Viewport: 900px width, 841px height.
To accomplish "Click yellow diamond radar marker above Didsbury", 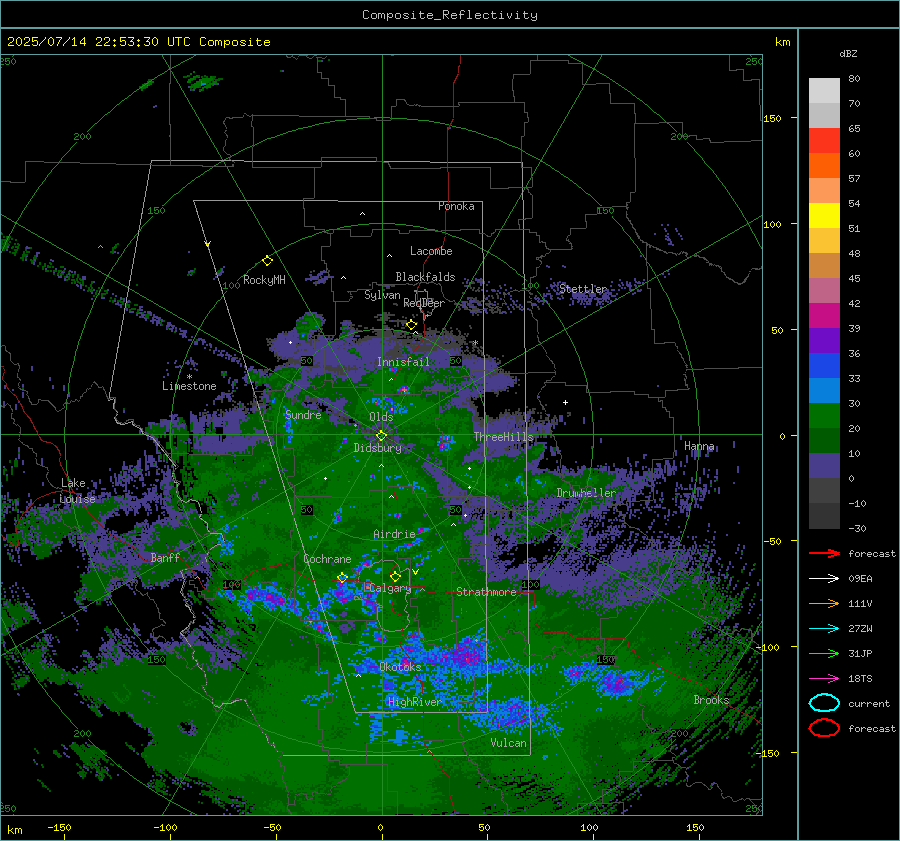I will point(381,436).
